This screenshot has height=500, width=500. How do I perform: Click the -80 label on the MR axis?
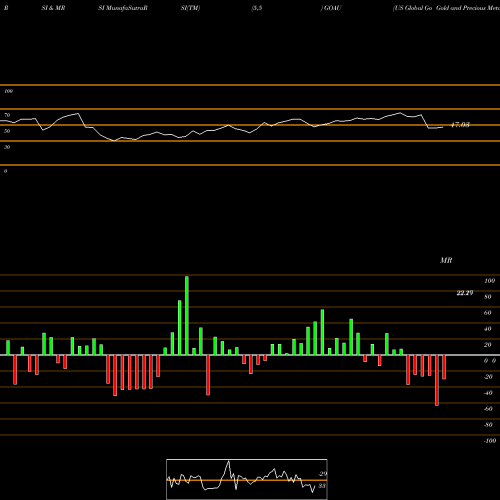click(x=488, y=425)
